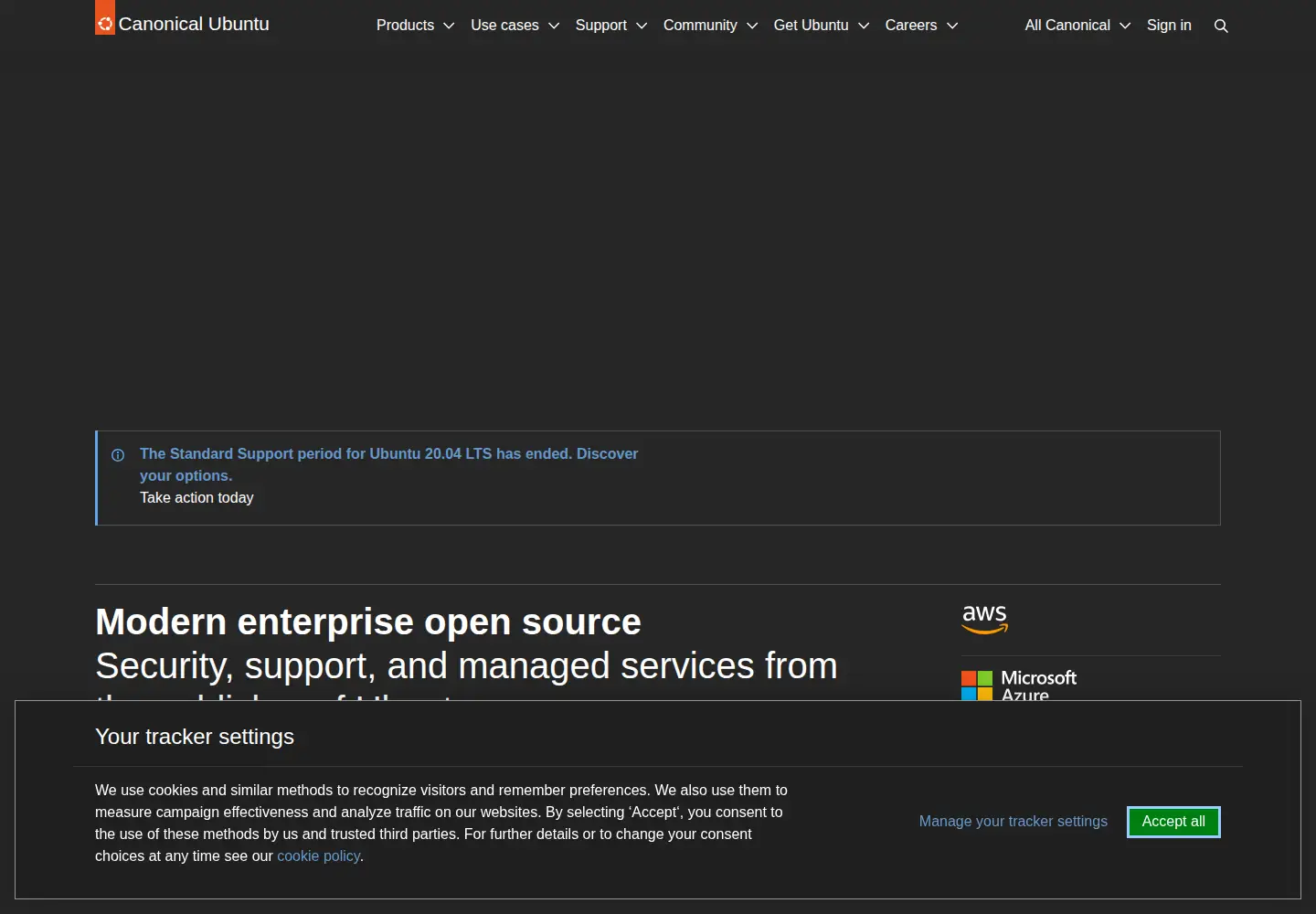Open the All Canonical menu
The width and height of the screenshot is (1316, 914).
tap(1077, 26)
